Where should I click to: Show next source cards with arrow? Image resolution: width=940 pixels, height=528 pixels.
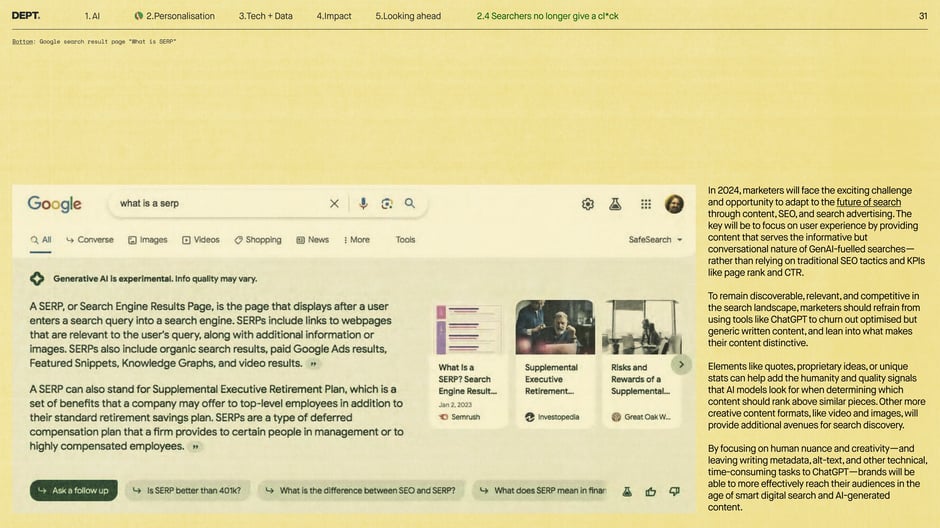pos(681,364)
